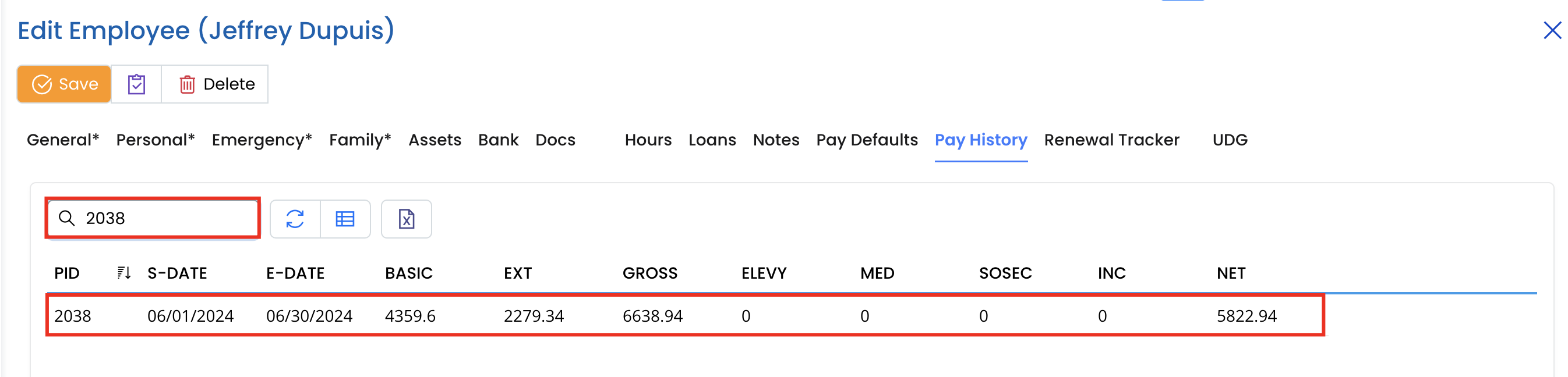The image size is (1568, 377).
Task: Open the column chooser table icon
Action: coord(345,219)
